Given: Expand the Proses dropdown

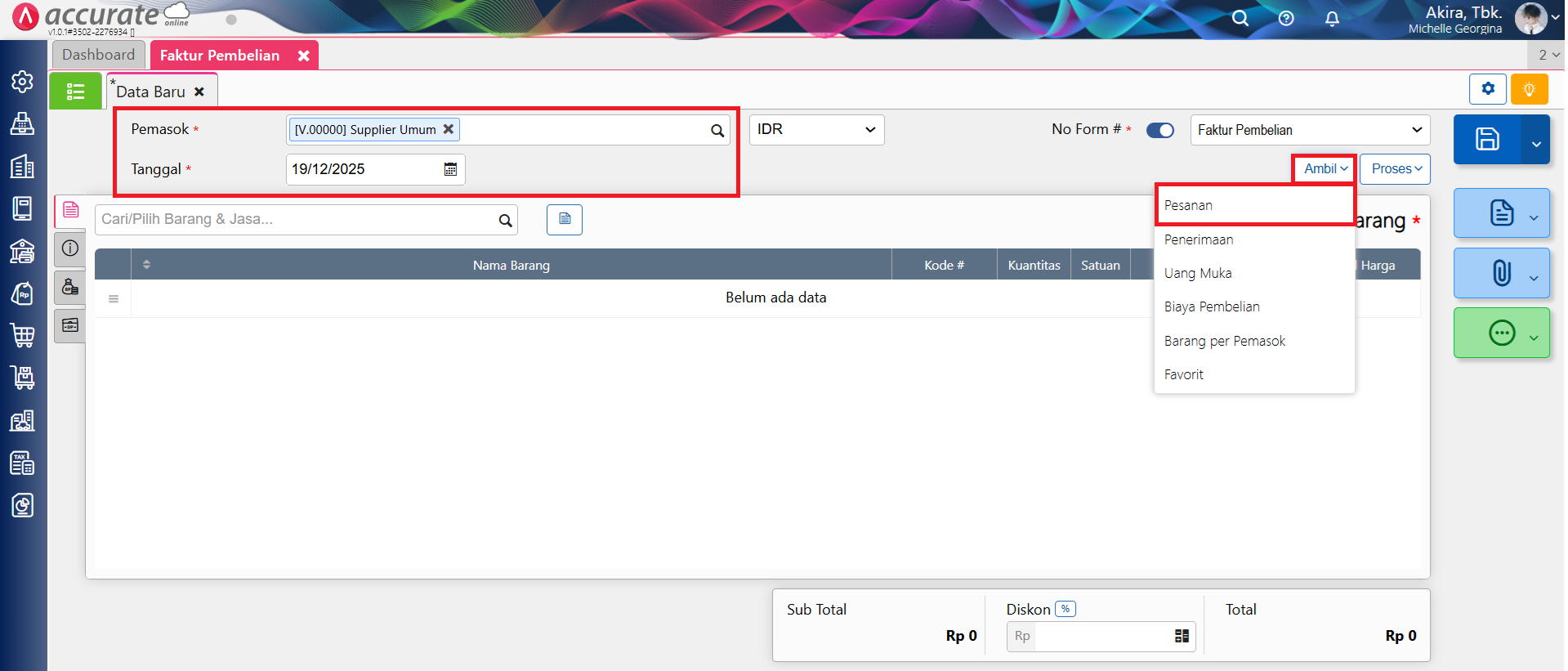Looking at the screenshot, I should click(1395, 168).
